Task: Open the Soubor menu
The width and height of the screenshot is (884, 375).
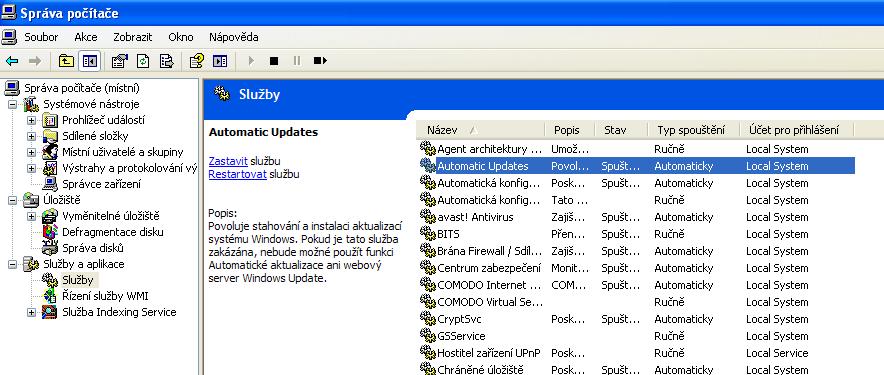Action: [41, 37]
